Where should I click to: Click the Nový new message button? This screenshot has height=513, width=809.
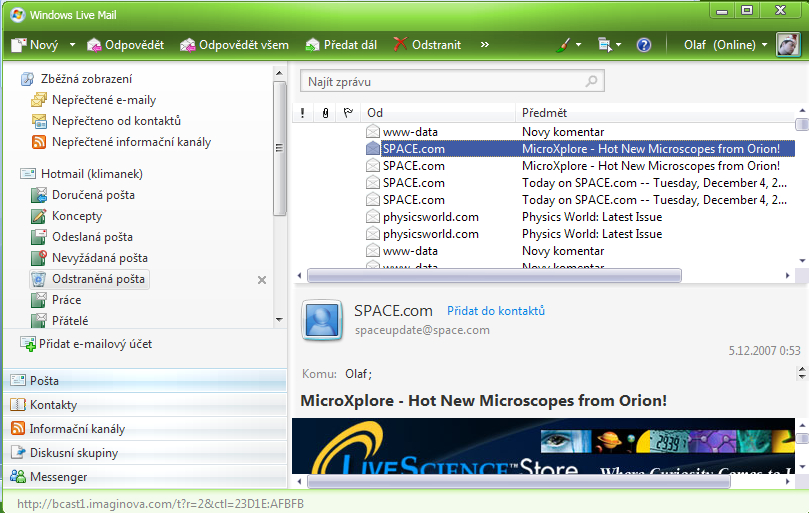coord(35,45)
